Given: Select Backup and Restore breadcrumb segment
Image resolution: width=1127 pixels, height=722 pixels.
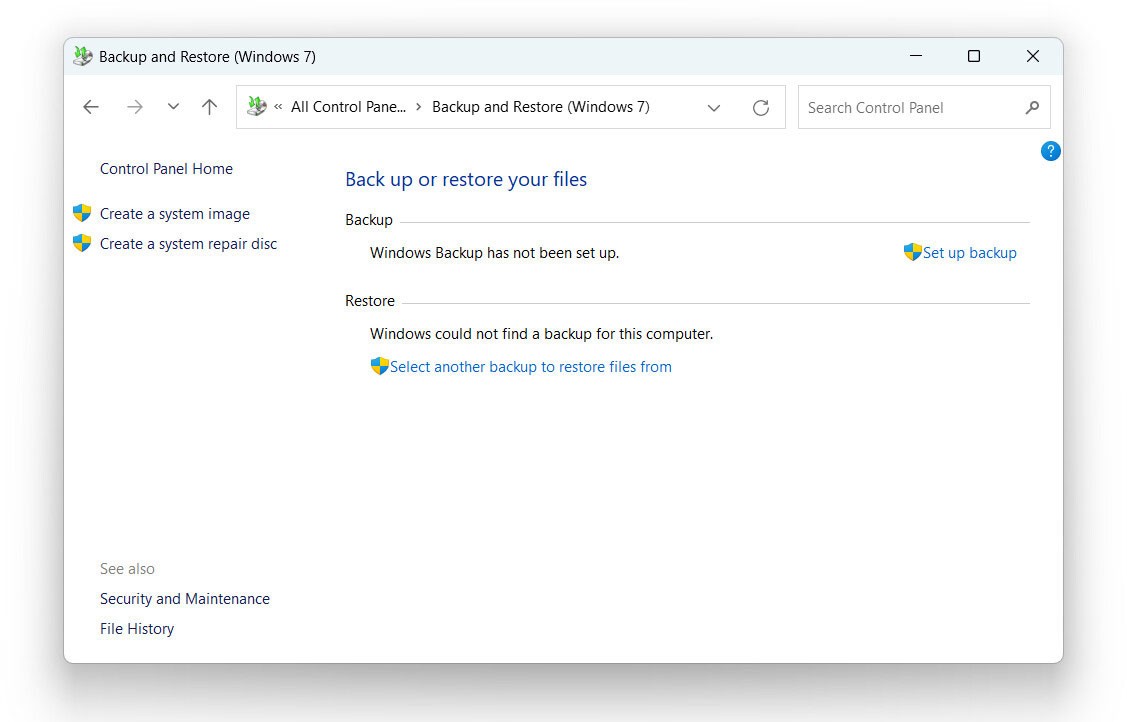Looking at the screenshot, I should coord(540,107).
